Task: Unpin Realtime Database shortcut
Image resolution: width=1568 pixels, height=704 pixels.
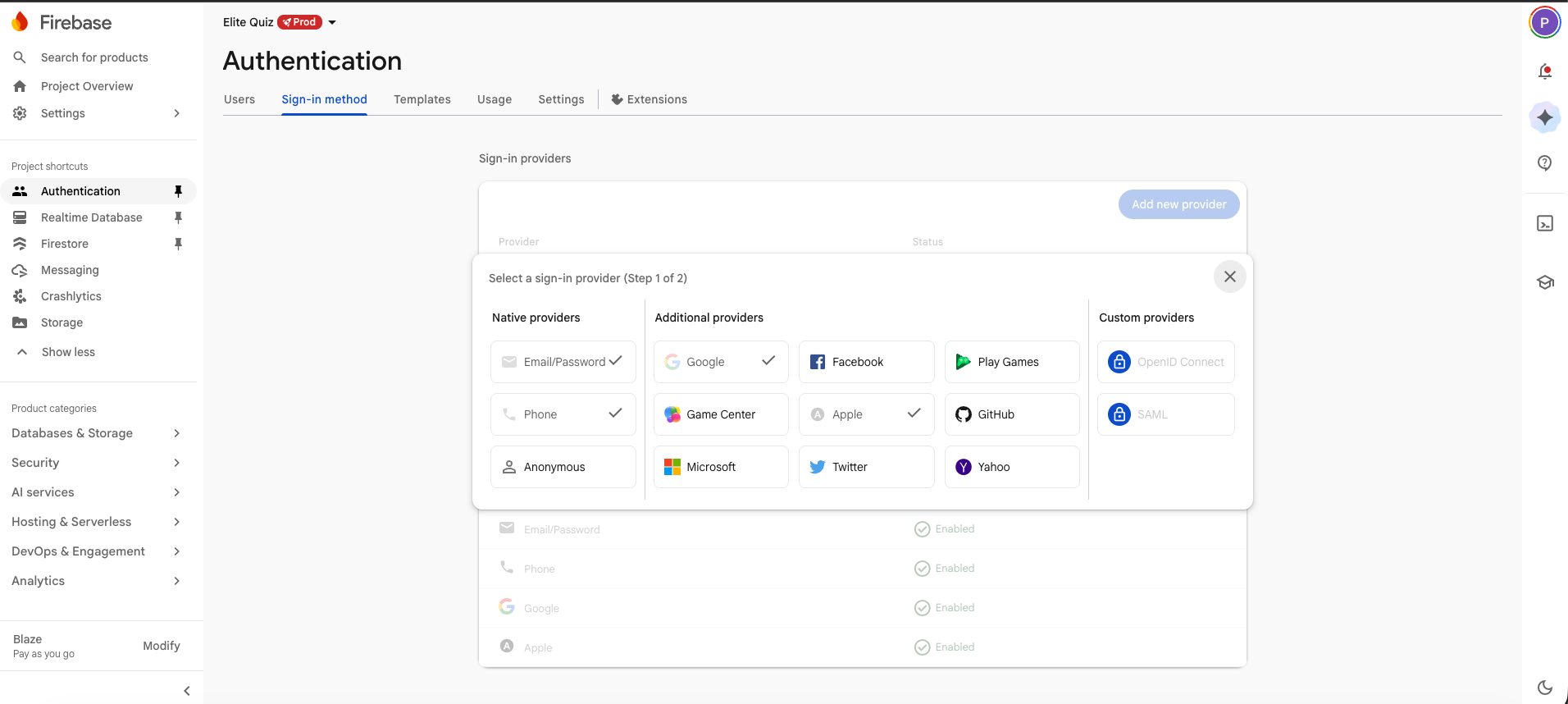Action: (178, 217)
